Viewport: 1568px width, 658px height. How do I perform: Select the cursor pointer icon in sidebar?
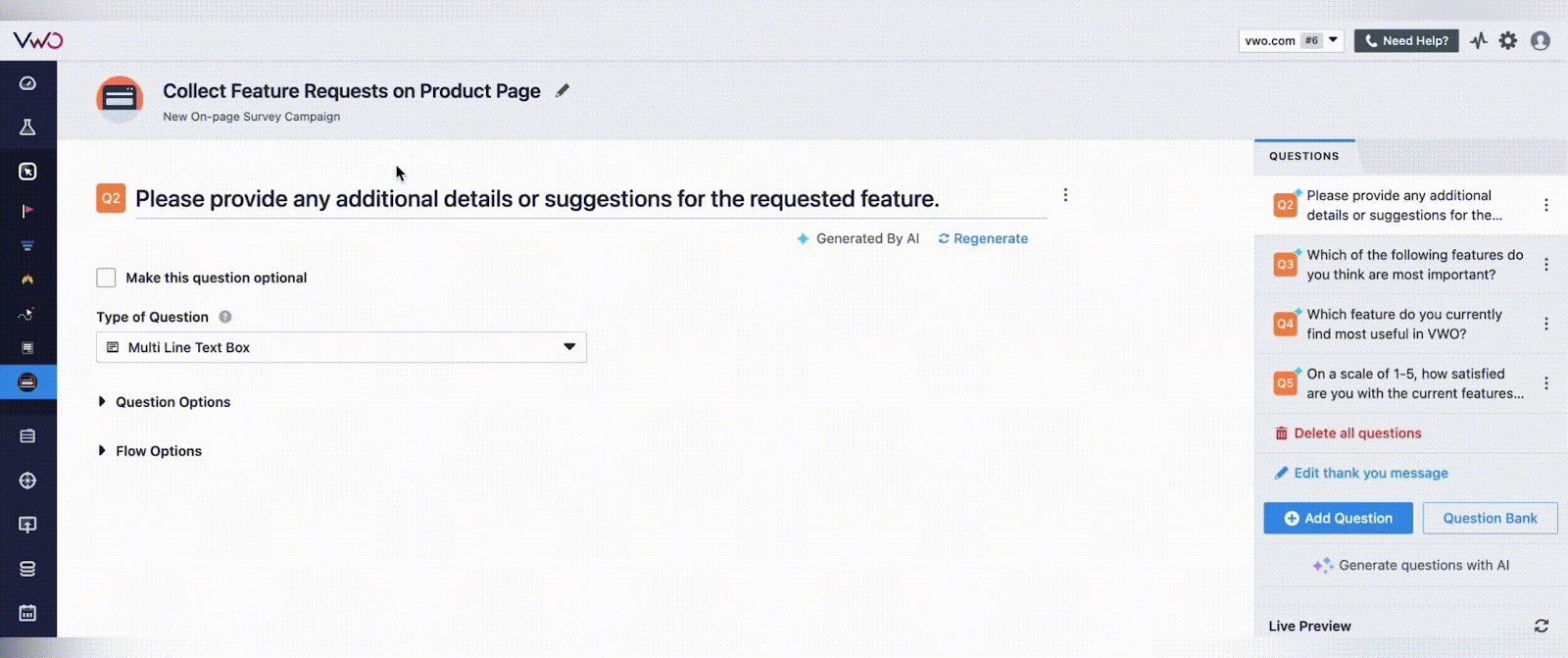point(27,172)
